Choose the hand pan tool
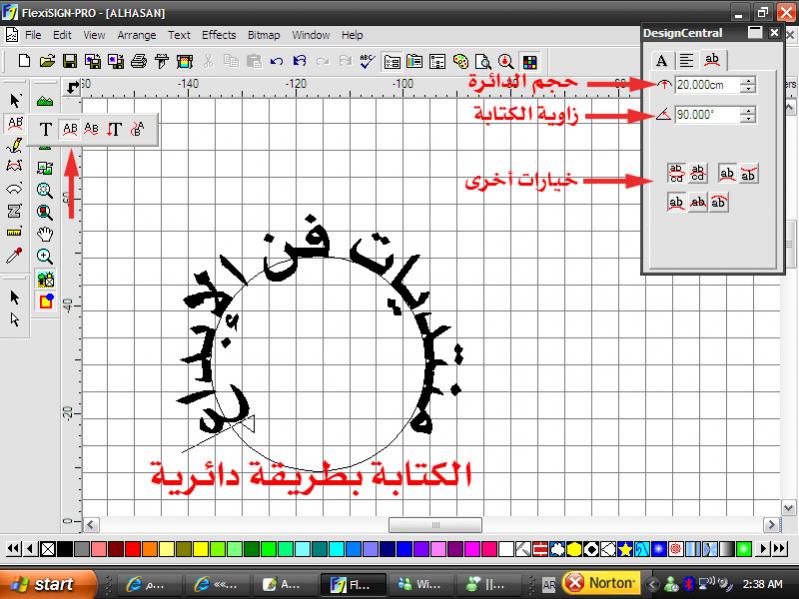Viewport: 799px width, 599px height. [x=45, y=234]
